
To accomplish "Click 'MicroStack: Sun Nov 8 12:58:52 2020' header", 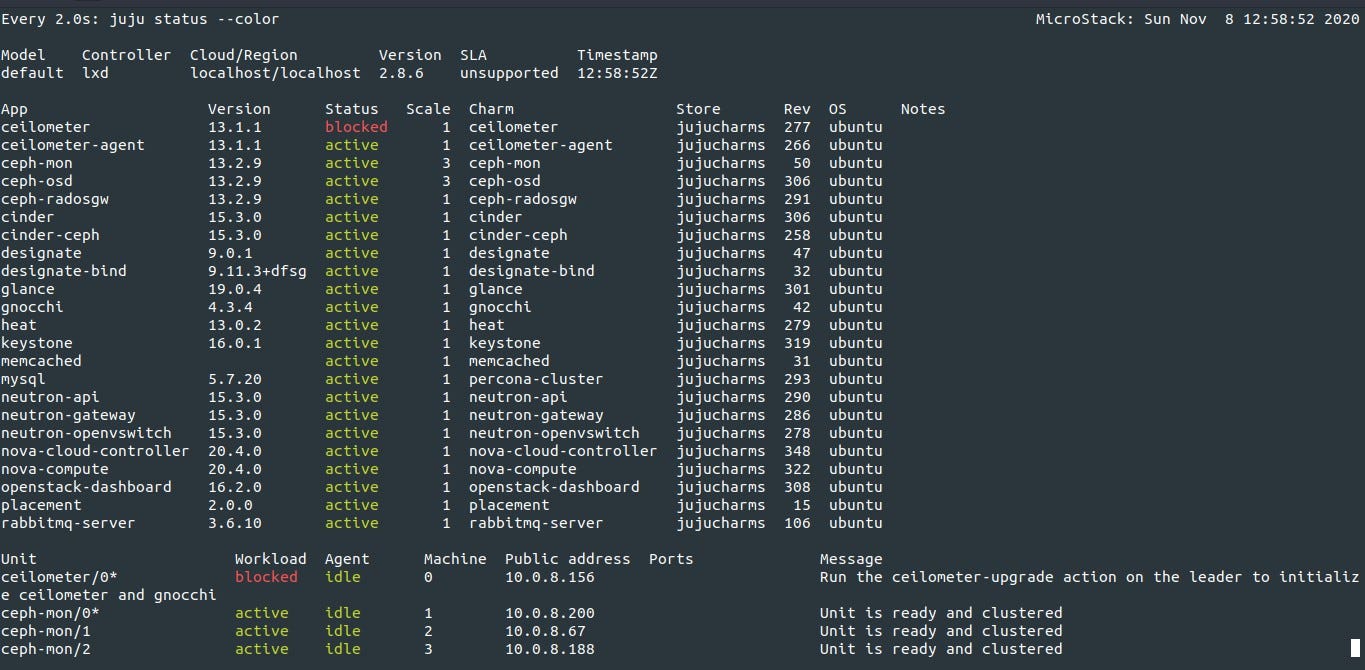I will [x=1198, y=19].
